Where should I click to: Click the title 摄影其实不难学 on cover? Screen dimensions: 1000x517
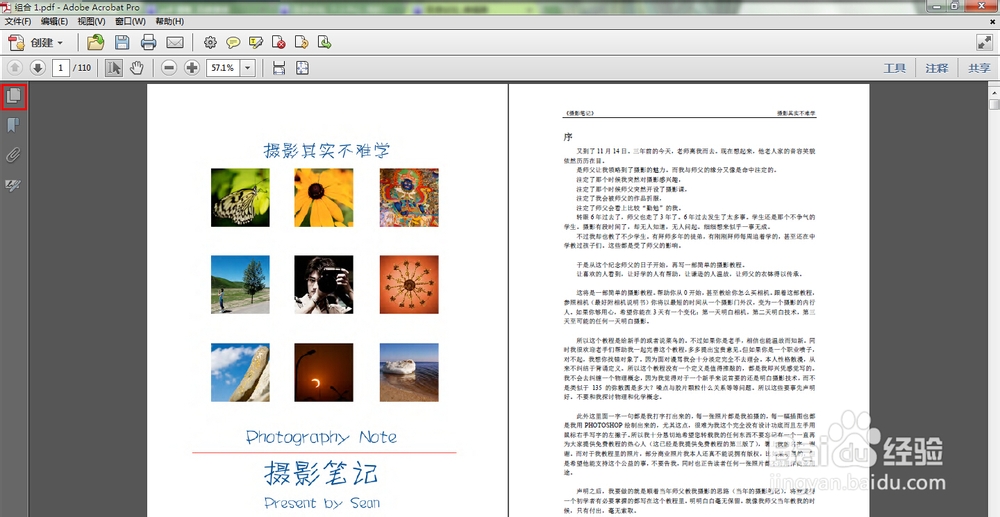point(327,150)
